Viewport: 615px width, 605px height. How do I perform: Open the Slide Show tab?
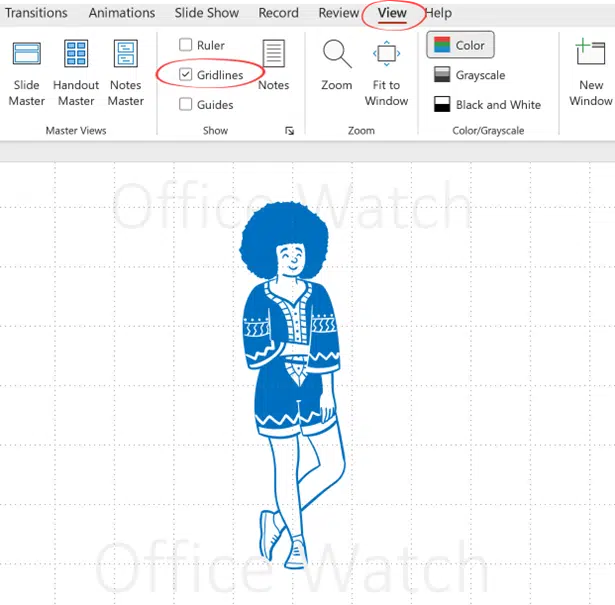click(x=207, y=13)
